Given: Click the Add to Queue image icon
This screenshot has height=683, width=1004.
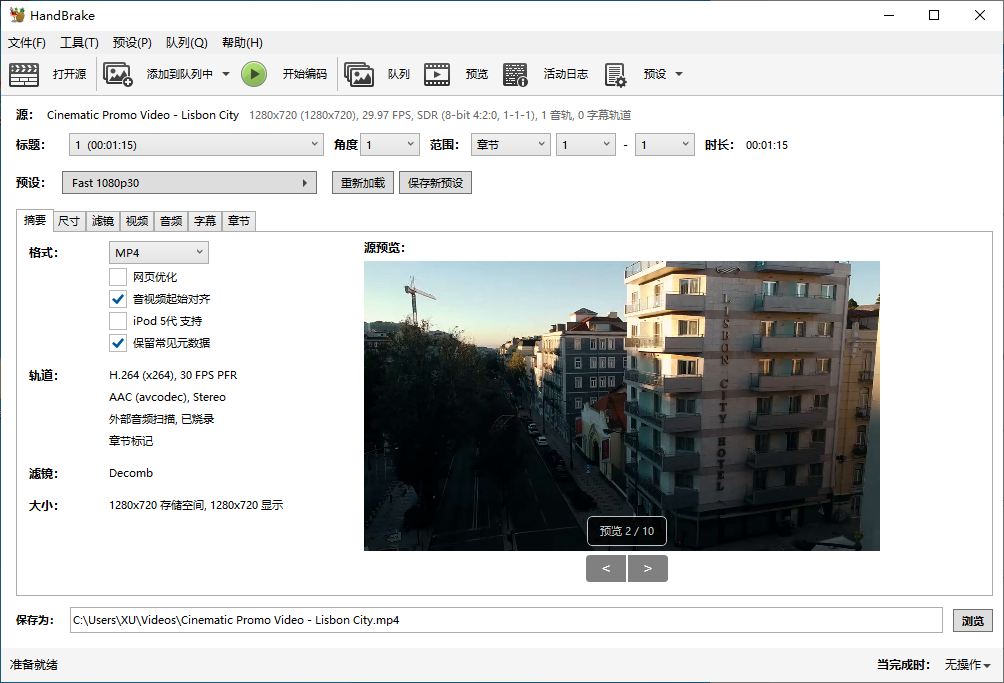Looking at the screenshot, I should click(118, 74).
